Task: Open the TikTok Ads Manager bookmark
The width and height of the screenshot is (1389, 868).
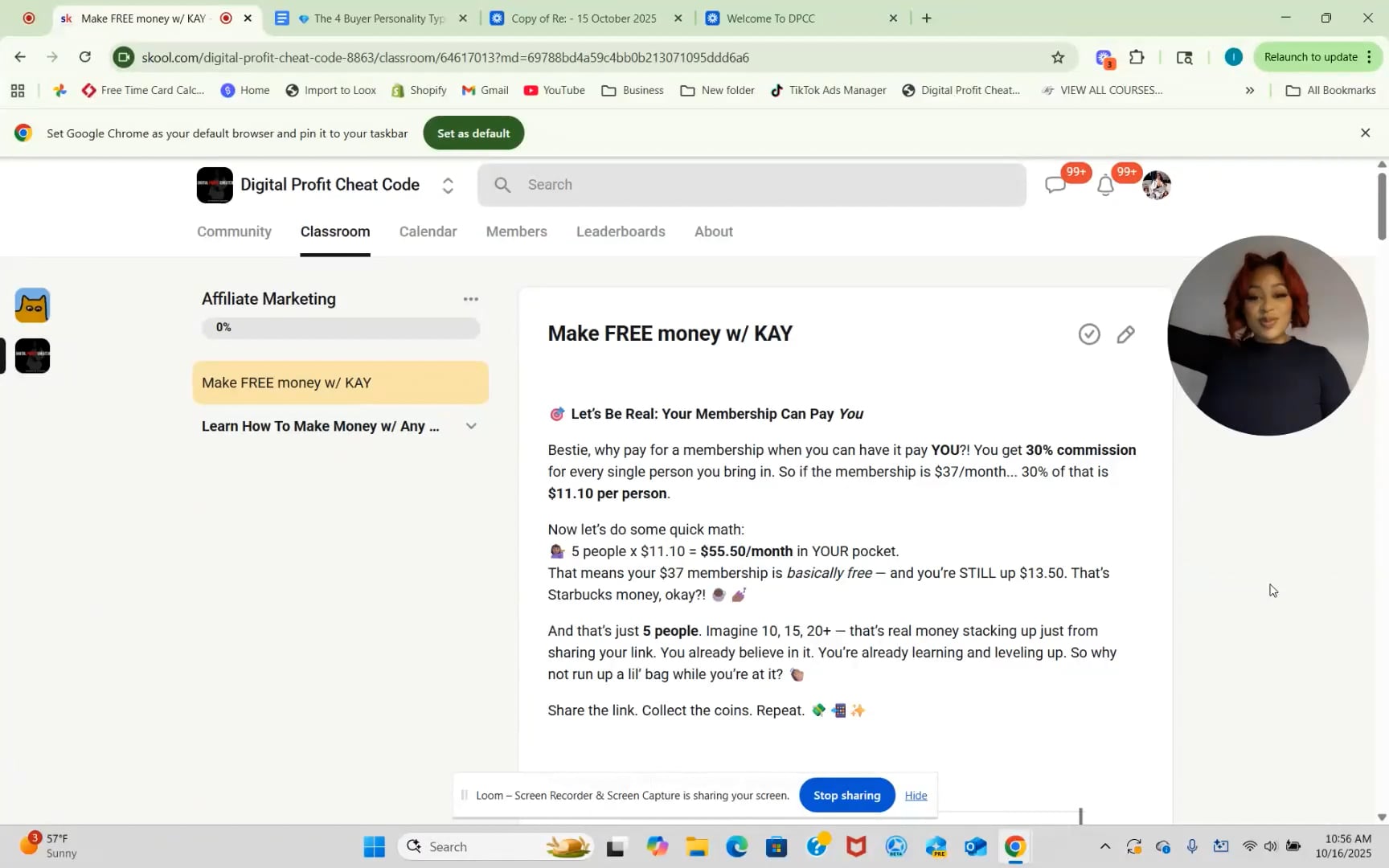Action: pyautogui.click(x=828, y=90)
